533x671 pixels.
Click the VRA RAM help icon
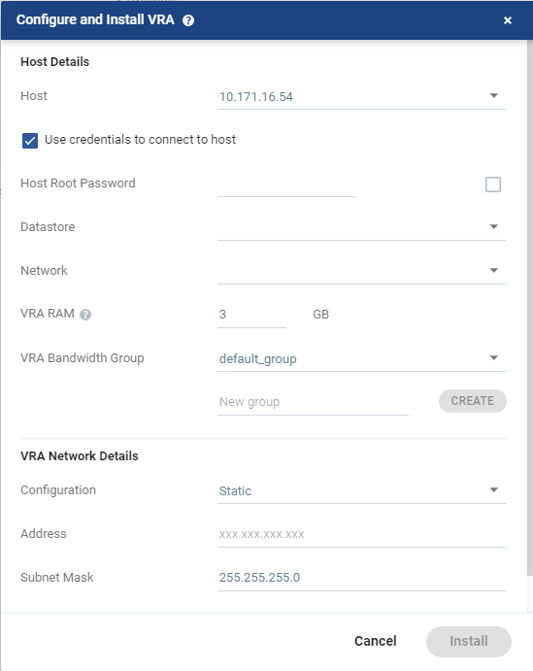86,315
